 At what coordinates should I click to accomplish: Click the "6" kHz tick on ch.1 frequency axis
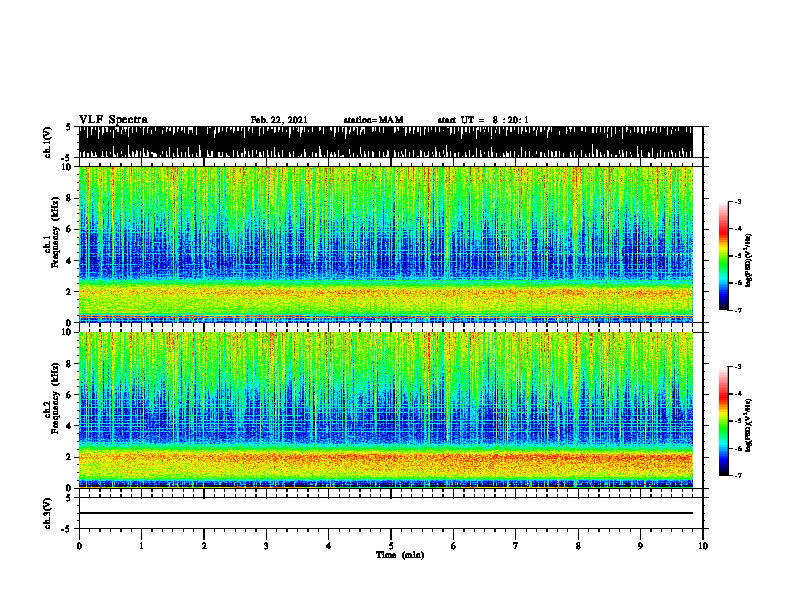[69, 229]
